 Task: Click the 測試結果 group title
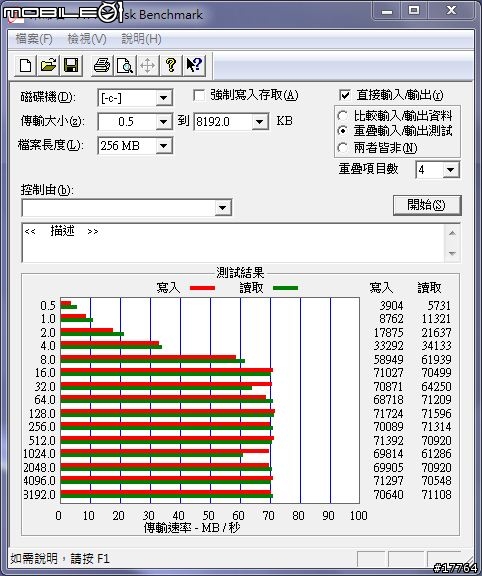(x=240, y=273)
